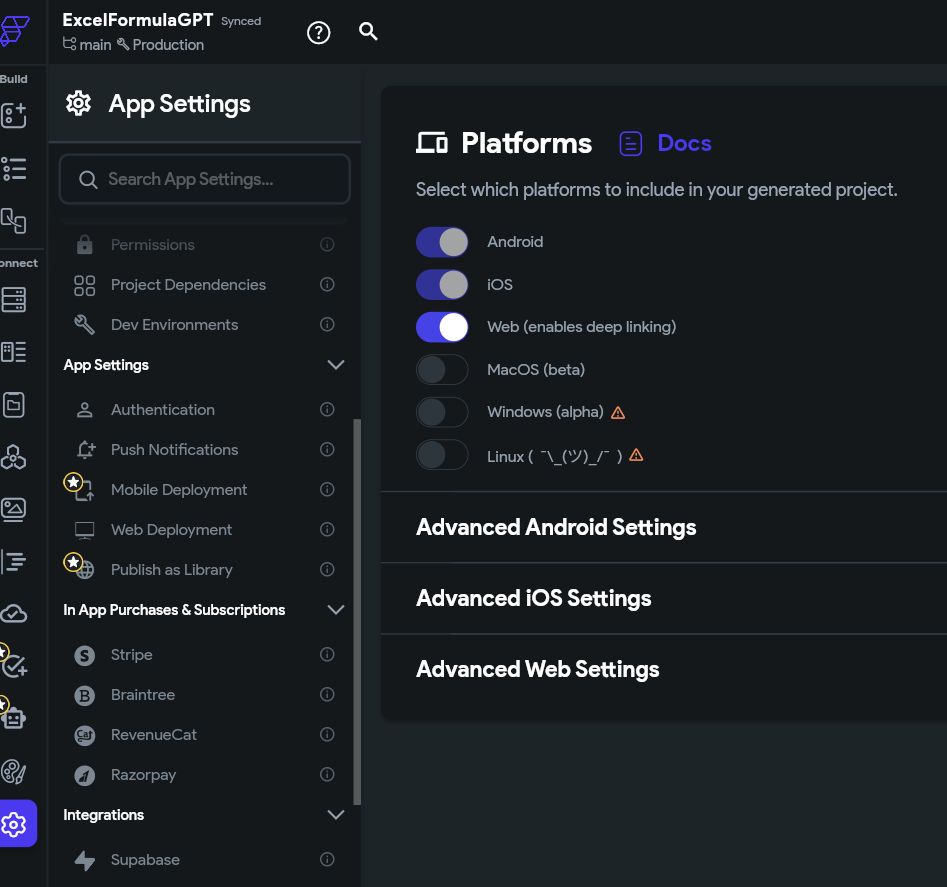Open Supabase integration settings
This screenshot has width=947, height=887.
coord(205,859)
